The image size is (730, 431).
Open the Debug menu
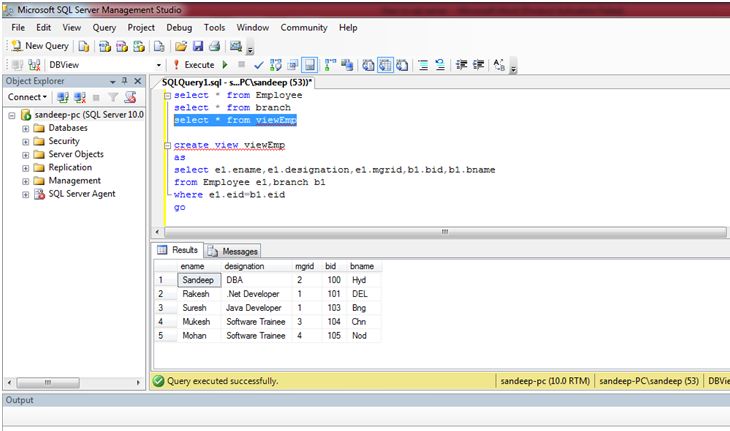tap(179, 27)
